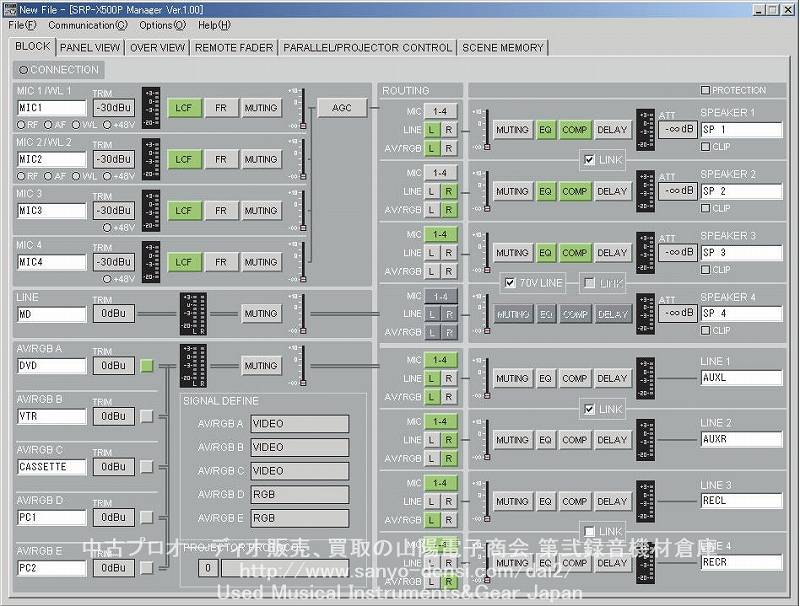Open the AV/RGB D signal define box
This screenshot has width=800, height=606.
pyautogui.click(x=300, y=494)
